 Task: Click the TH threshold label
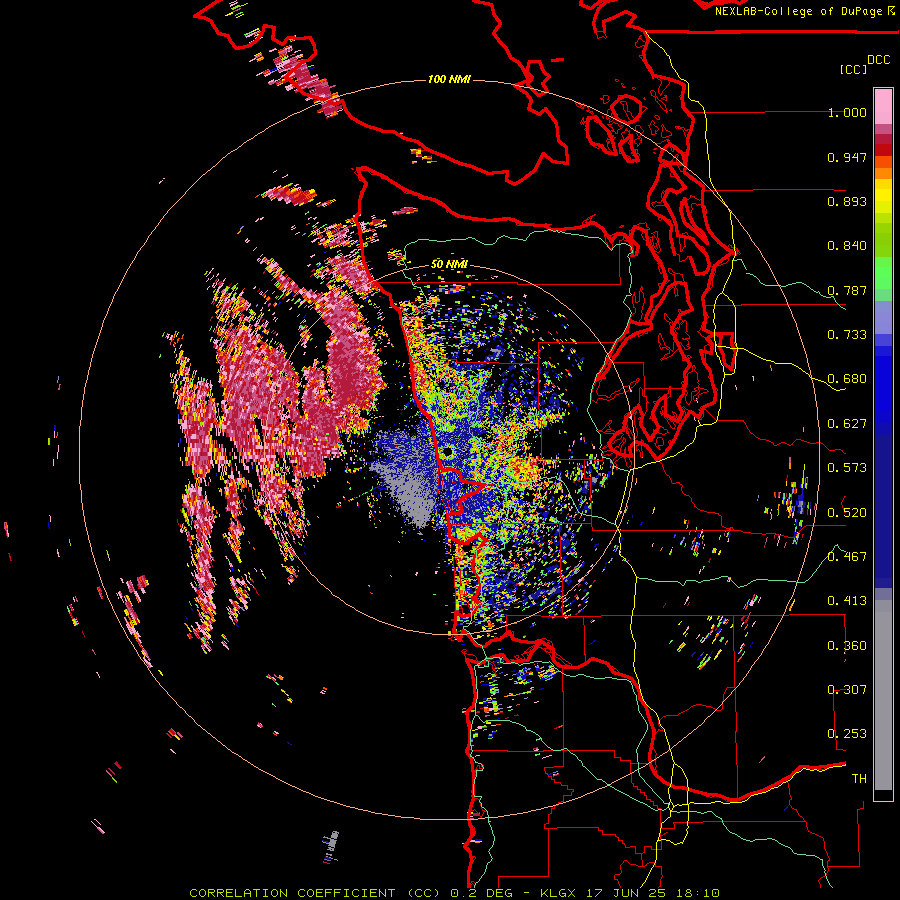point(859,779)
